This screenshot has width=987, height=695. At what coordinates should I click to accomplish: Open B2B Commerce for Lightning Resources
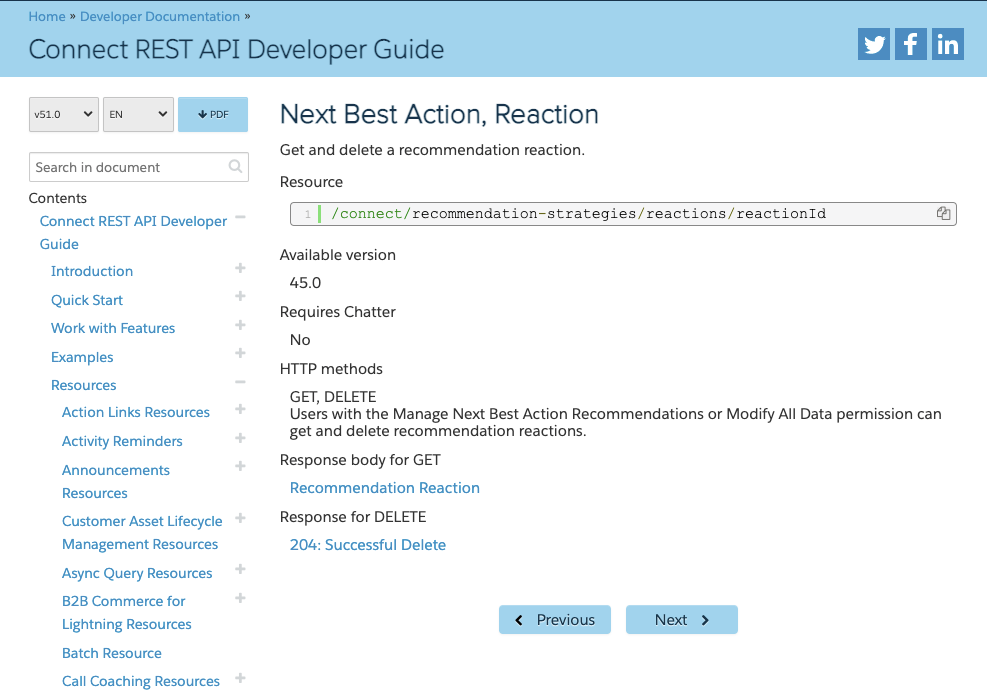coord(127,613)
